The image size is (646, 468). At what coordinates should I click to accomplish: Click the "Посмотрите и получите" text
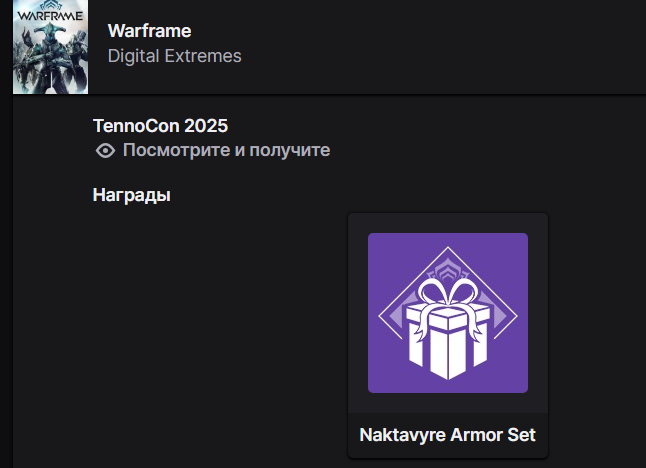226,151
